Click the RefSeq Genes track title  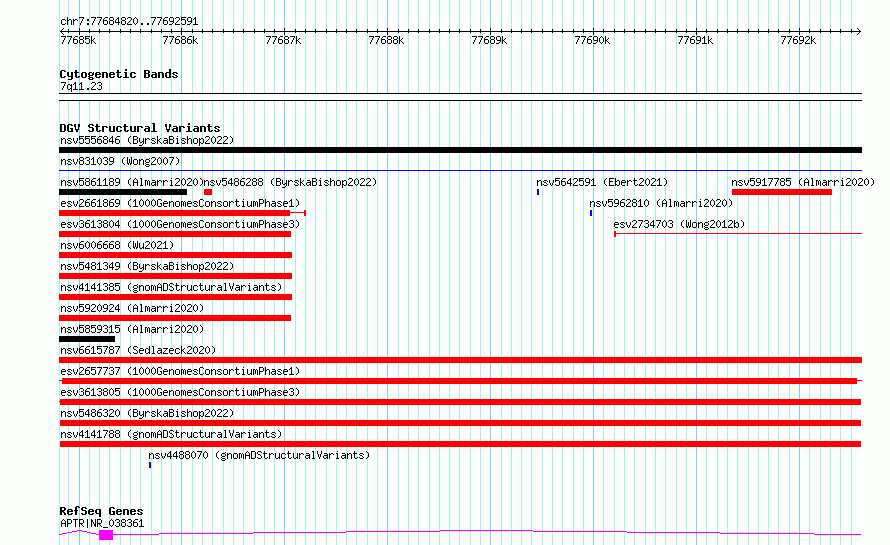tap(101, 511)
